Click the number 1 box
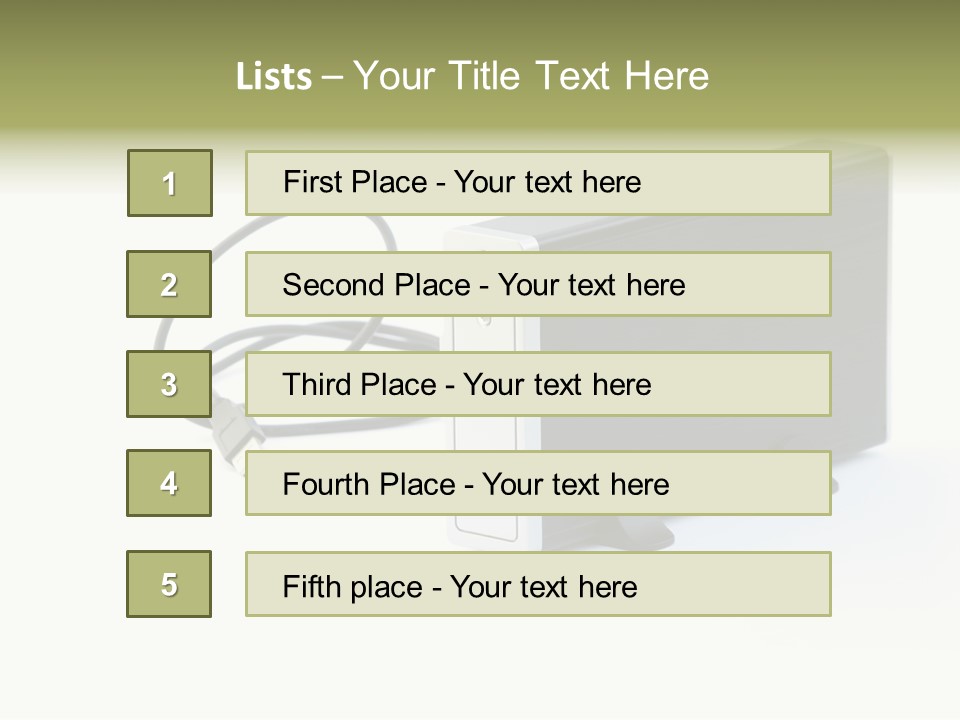The width and height of the screenshot is (960, 720). 170,183
